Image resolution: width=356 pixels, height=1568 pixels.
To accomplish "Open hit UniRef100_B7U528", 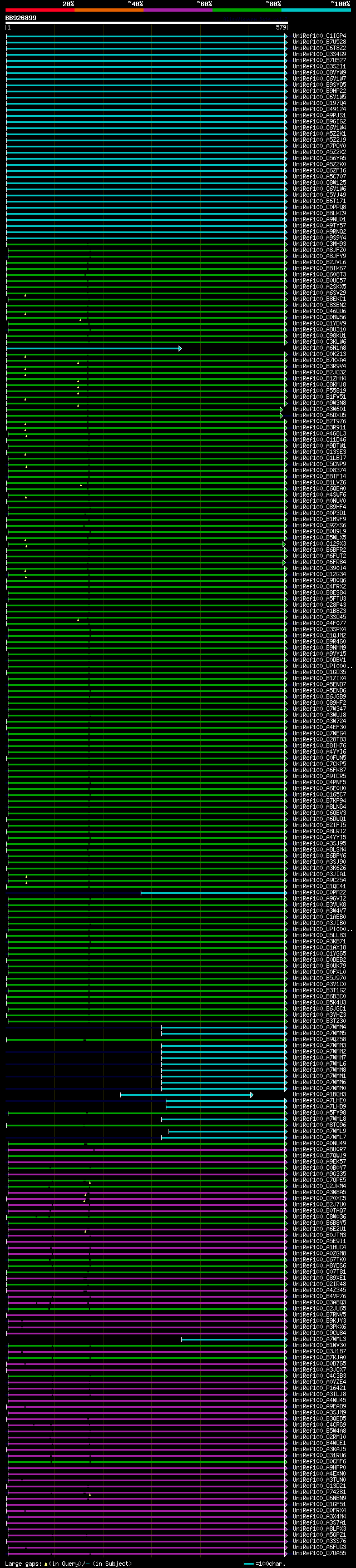I will click(319, 42).
